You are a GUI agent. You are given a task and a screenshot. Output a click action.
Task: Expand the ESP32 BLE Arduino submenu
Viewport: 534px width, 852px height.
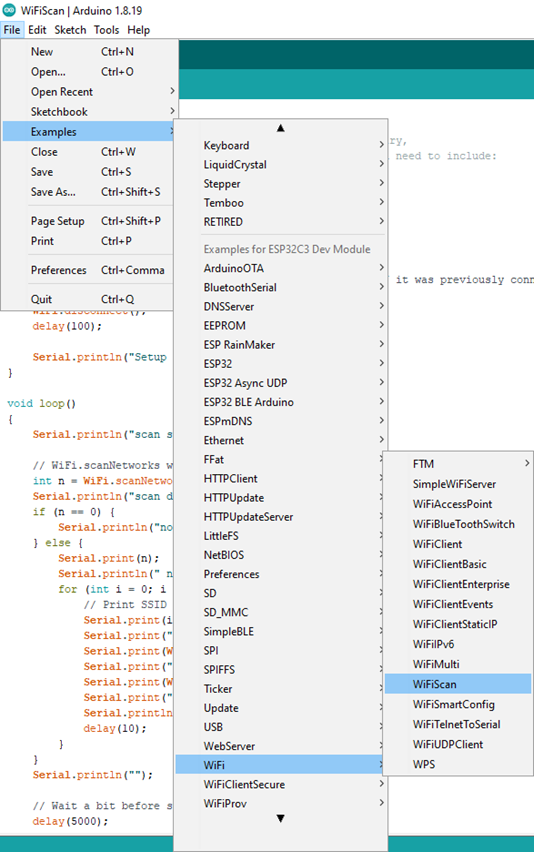pos(280,402)
